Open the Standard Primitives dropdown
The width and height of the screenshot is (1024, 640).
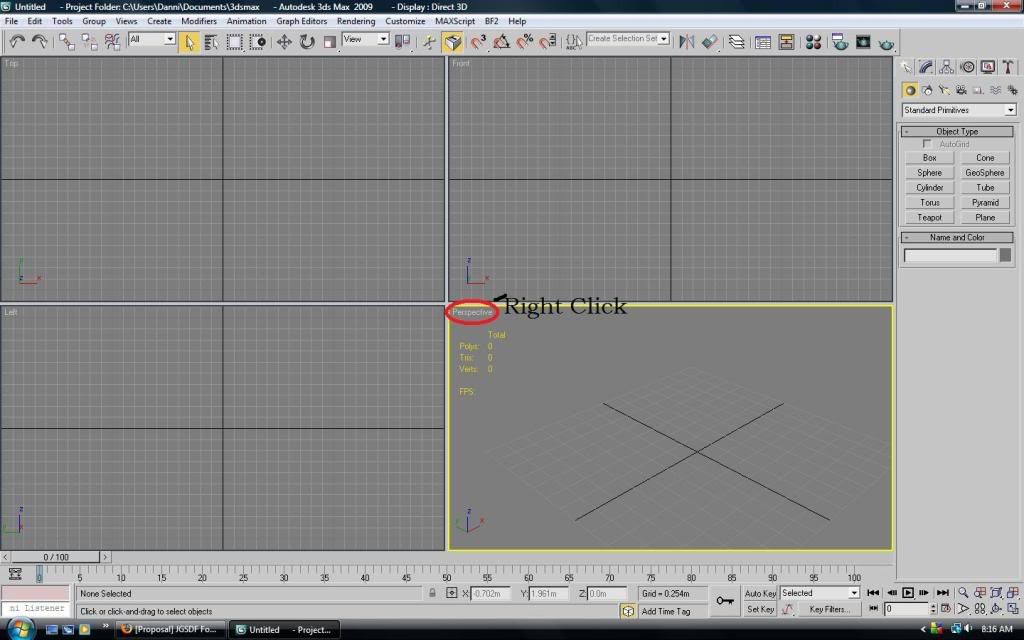coord(958,110)
